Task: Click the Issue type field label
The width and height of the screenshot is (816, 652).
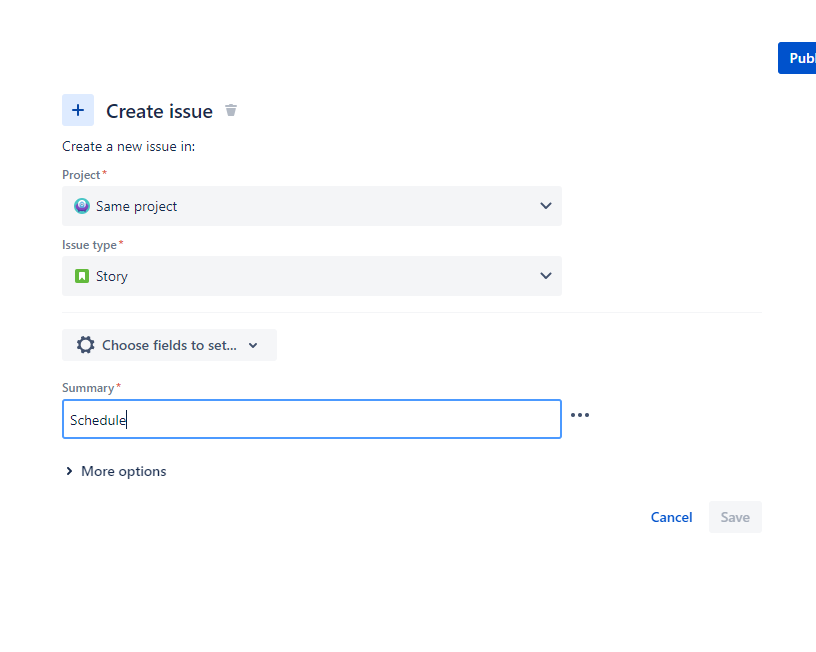Action: [x=90, y=245]
